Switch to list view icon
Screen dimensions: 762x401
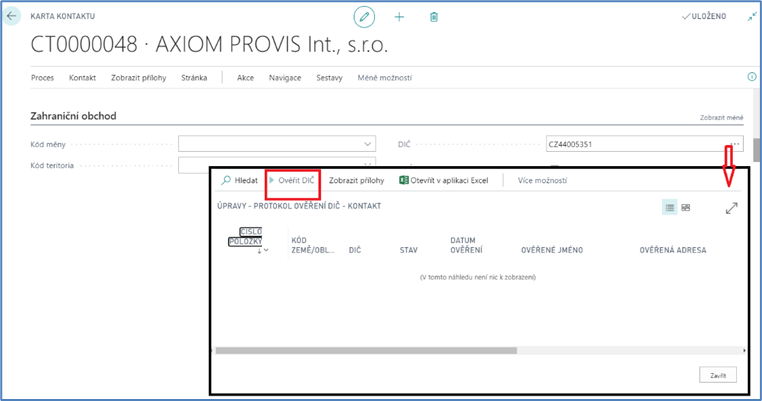(669, 207)
